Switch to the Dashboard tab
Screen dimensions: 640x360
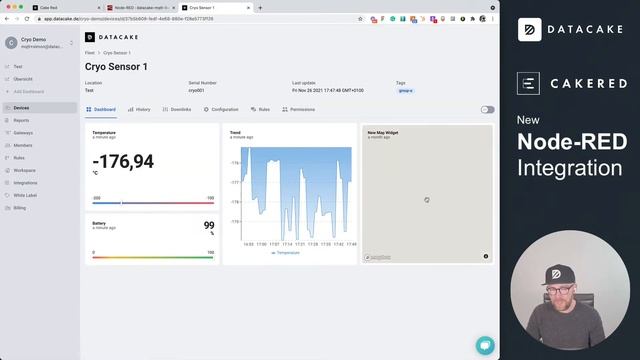101,109
